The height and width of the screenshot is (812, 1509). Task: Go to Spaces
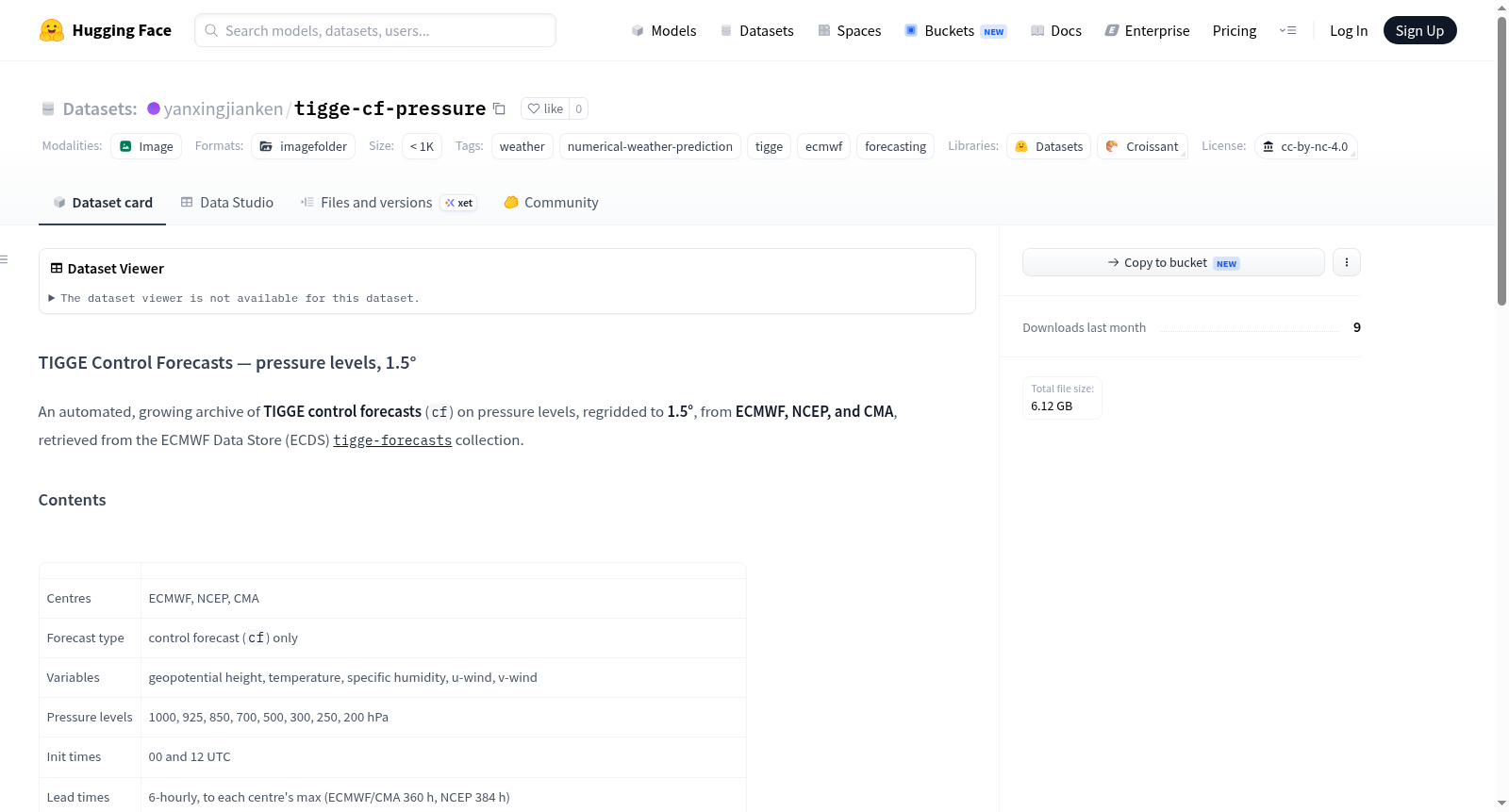(x=850, y=30)
